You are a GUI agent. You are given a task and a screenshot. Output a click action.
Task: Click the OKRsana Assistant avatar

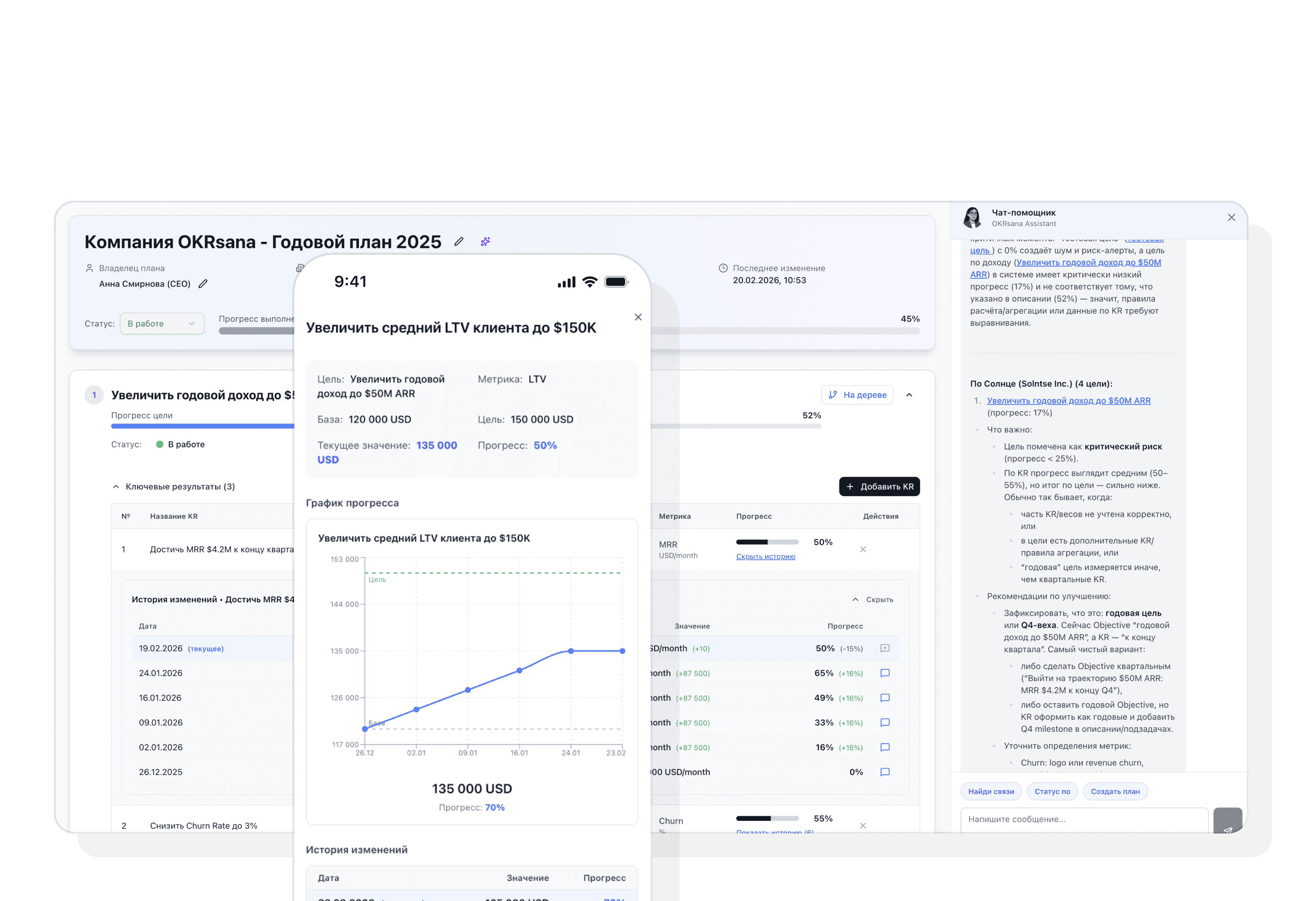coord(972,218)
